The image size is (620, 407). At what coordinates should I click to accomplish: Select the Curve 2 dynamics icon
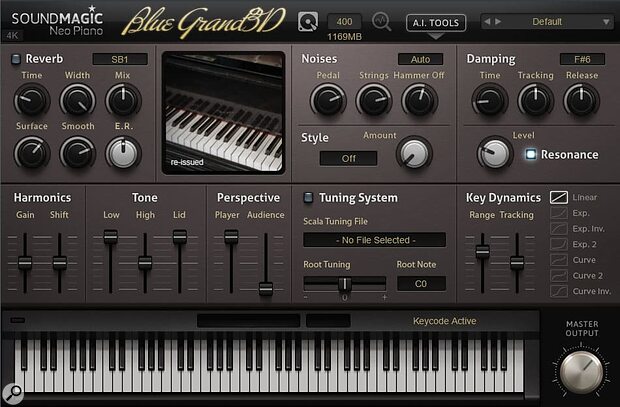click(x=559, y=276)
